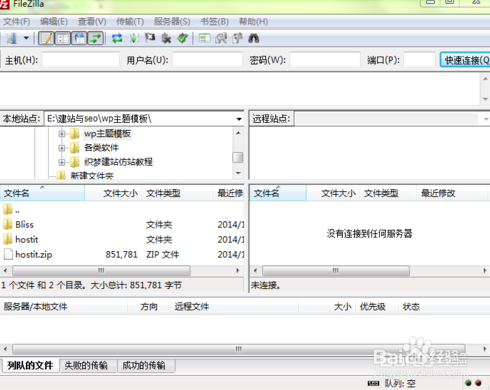Open the 传输(T) menu
This screenshot has height=390, width=490.
tap(130, 22)
